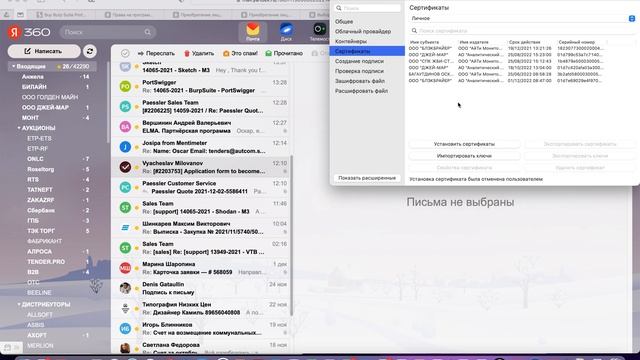640x360 pixels.
Task: Uncheck the selected Vyacheslav Milovanov message
Action: pos(125,167)
